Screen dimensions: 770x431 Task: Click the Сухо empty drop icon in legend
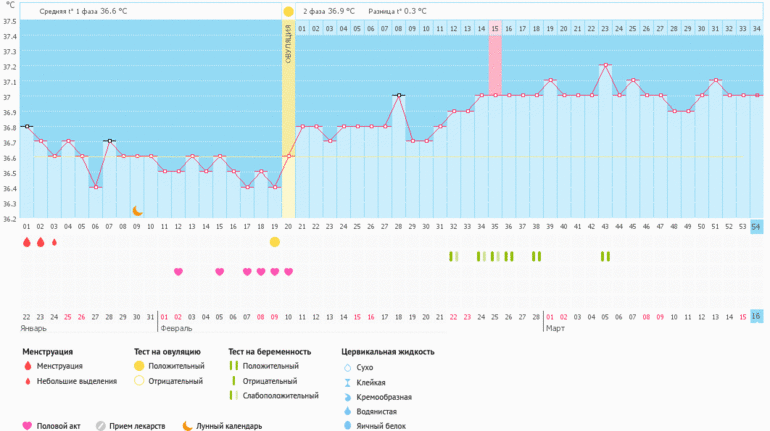point(347,367)
